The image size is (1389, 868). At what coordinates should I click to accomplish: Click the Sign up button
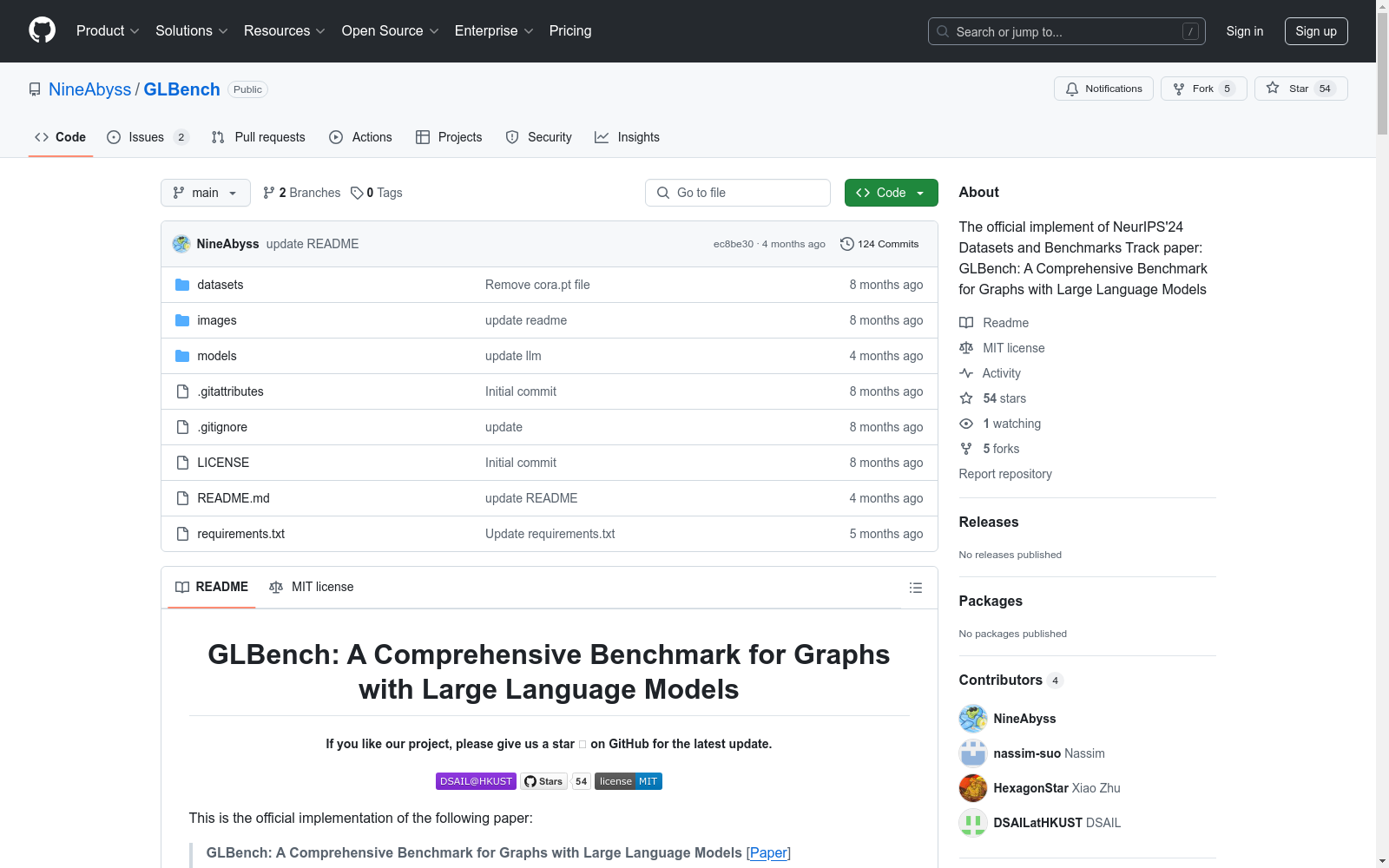pyautogui.click(x=1316, y=31)
